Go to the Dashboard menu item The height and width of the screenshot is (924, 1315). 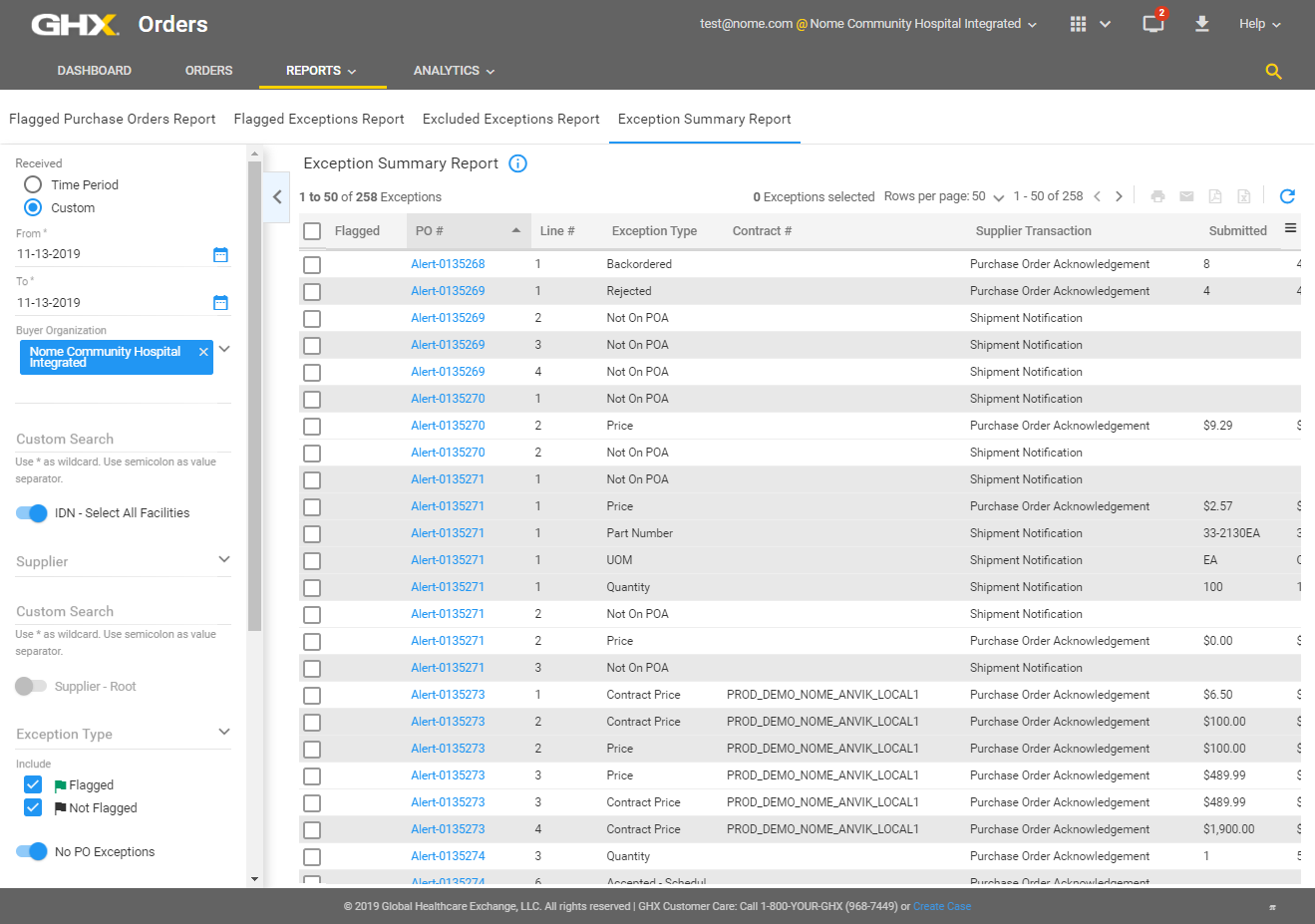(x=95, y=71)
